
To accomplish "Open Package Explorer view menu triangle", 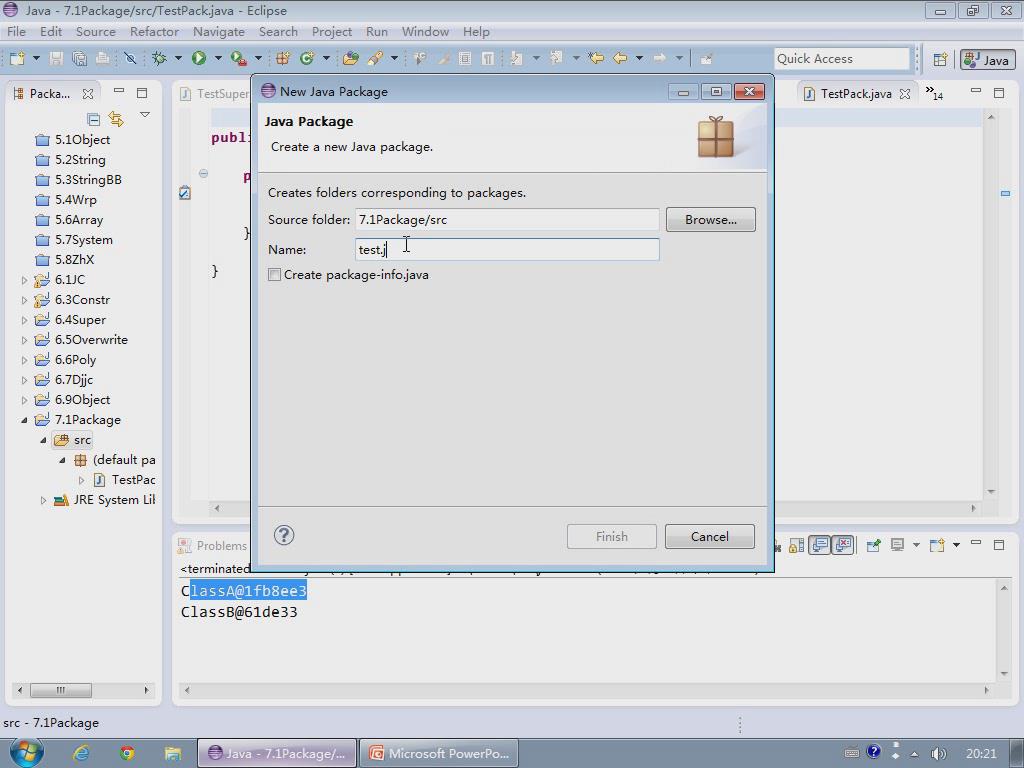I will click(145, 115).
